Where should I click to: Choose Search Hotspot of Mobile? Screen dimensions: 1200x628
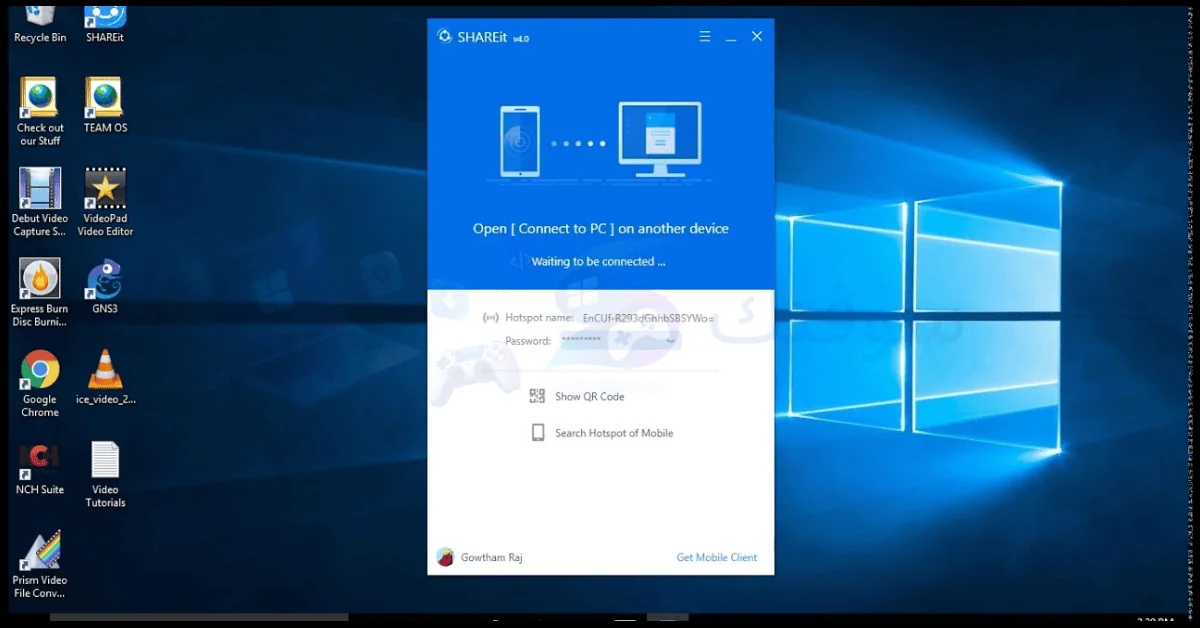[601, 433]
